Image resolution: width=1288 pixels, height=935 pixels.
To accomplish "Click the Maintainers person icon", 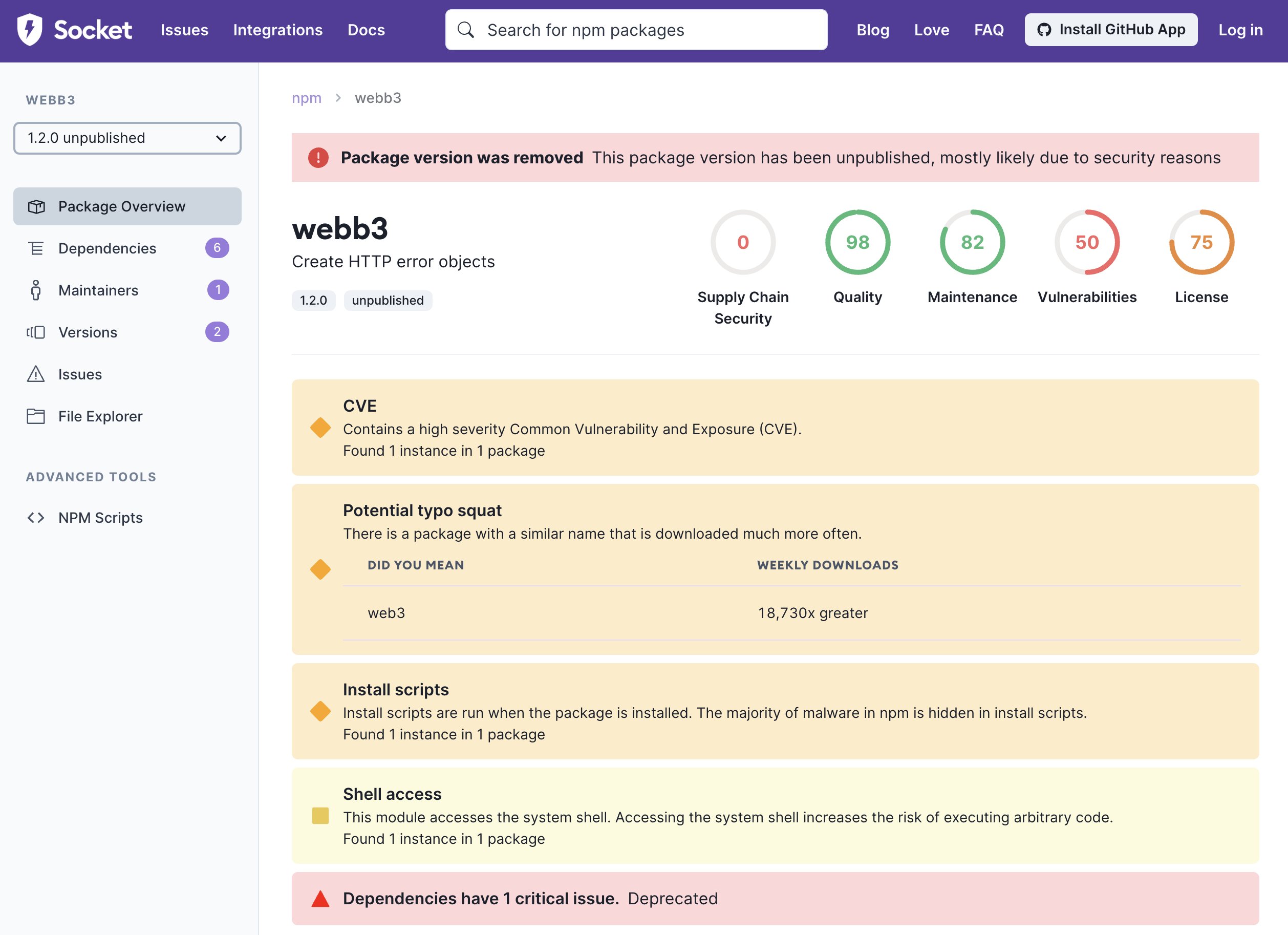I will (36, 290).
